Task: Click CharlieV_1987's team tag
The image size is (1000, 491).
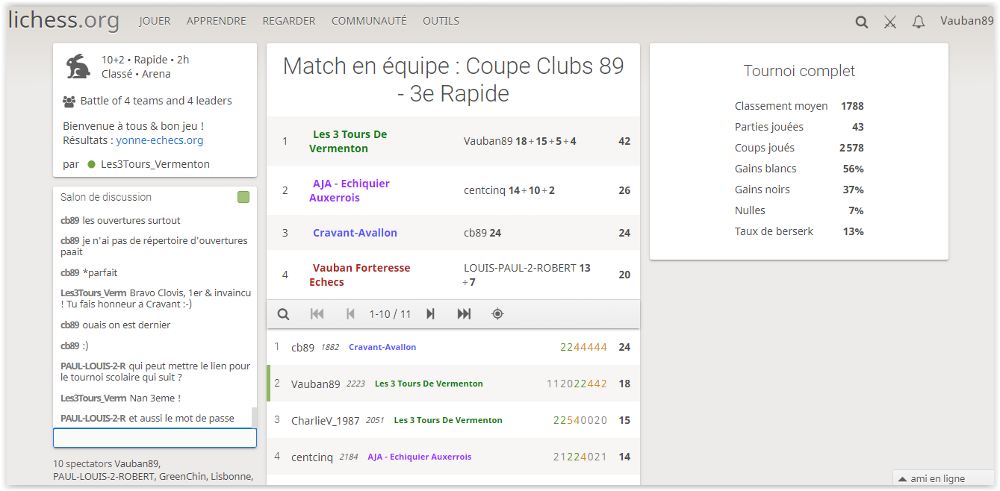Action: (x=448, y=420)
